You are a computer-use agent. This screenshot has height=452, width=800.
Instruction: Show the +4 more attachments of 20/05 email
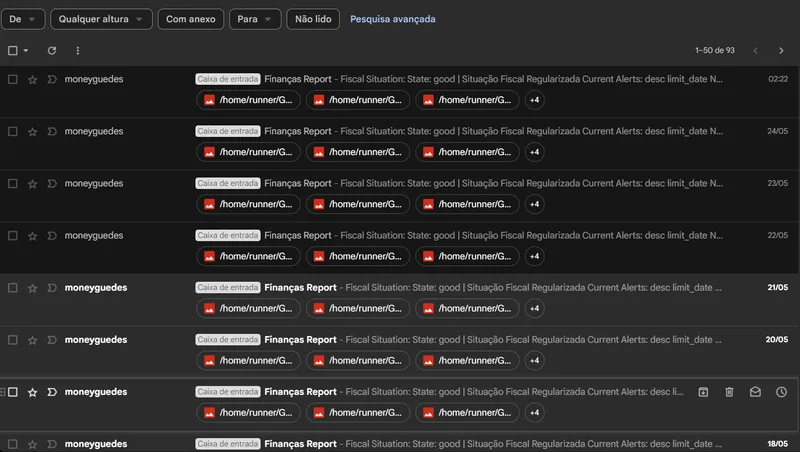pos(534,360)
